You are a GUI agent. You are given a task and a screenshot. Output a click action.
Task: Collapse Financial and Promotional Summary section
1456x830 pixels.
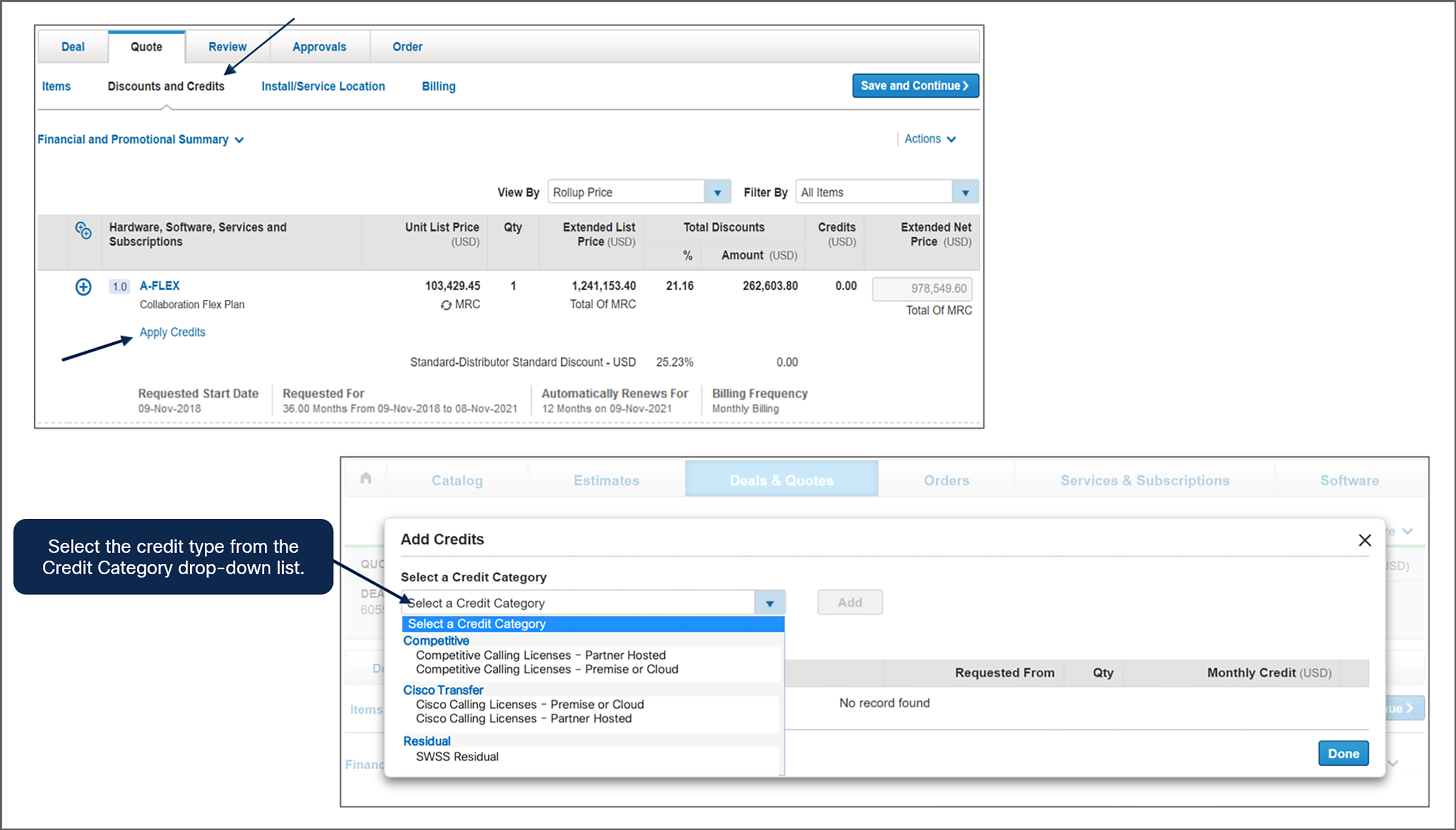(x=141, y=139)
